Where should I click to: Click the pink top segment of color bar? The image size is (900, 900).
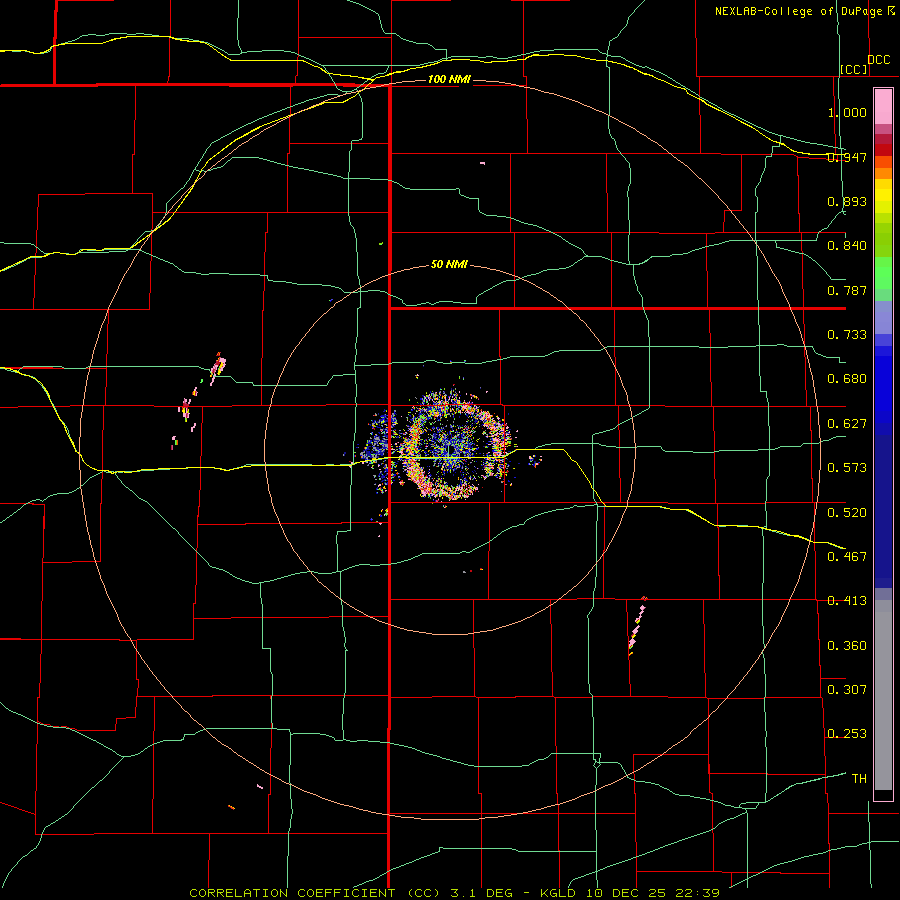883,107
